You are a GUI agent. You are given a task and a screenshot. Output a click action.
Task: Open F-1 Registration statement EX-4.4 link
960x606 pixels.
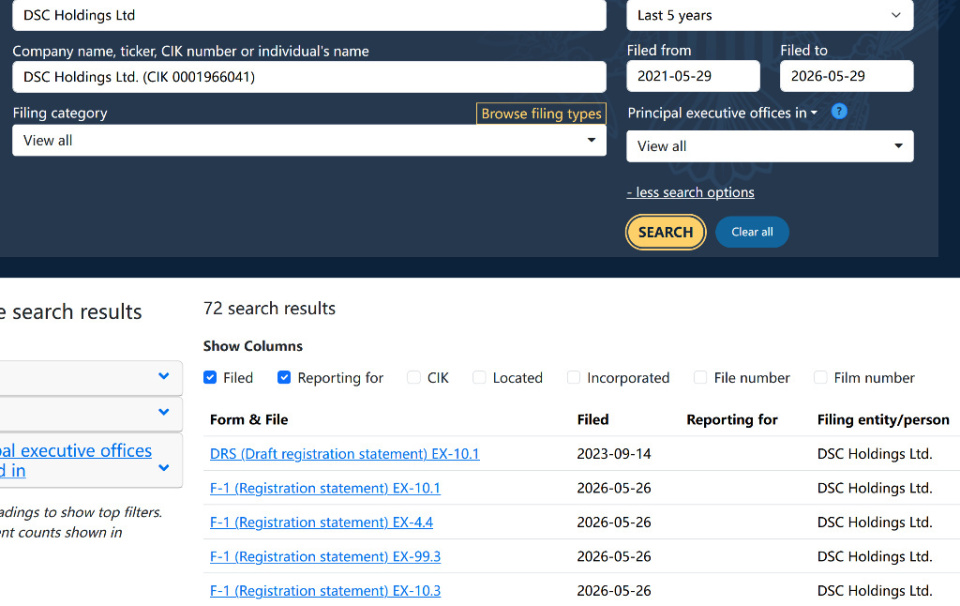tap(321, 522)
